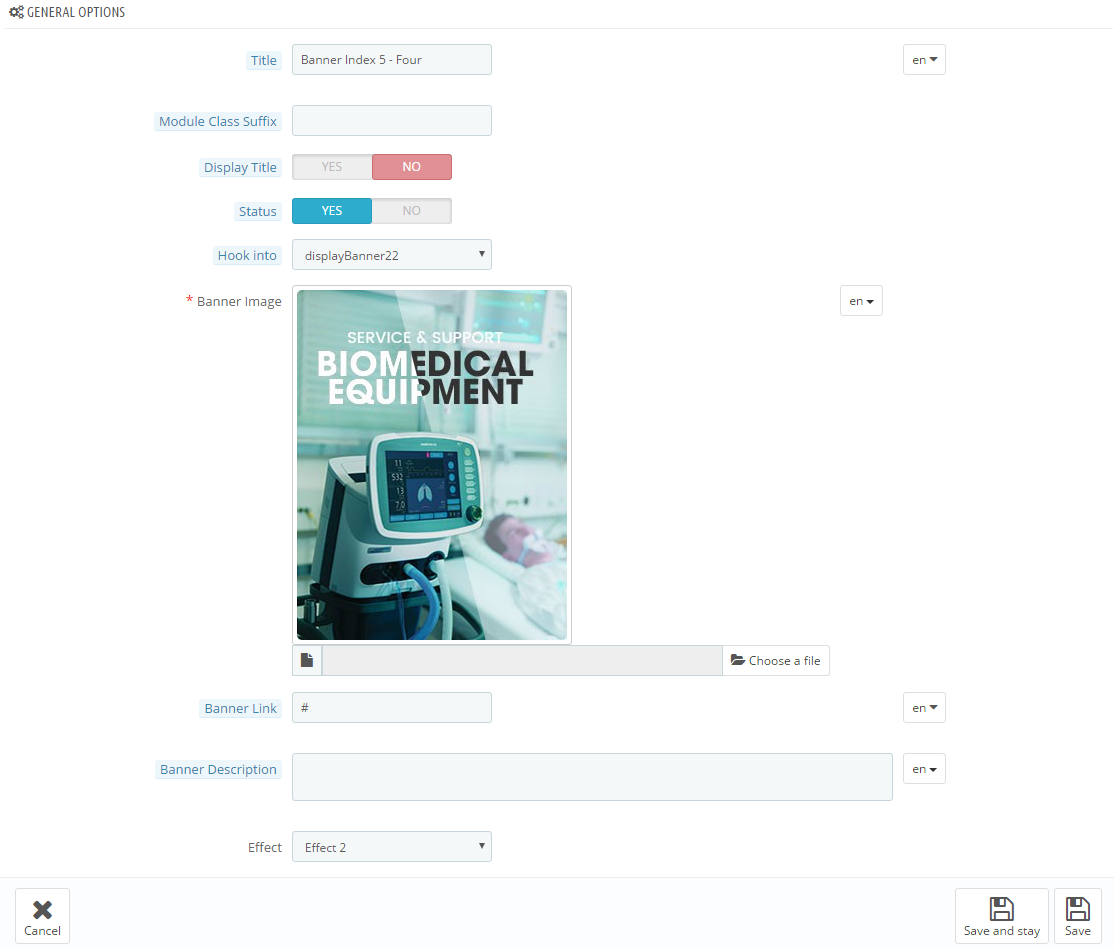1114x949 pixels.
Task: Click the Banner Description text area
Action: pos(592,777)
